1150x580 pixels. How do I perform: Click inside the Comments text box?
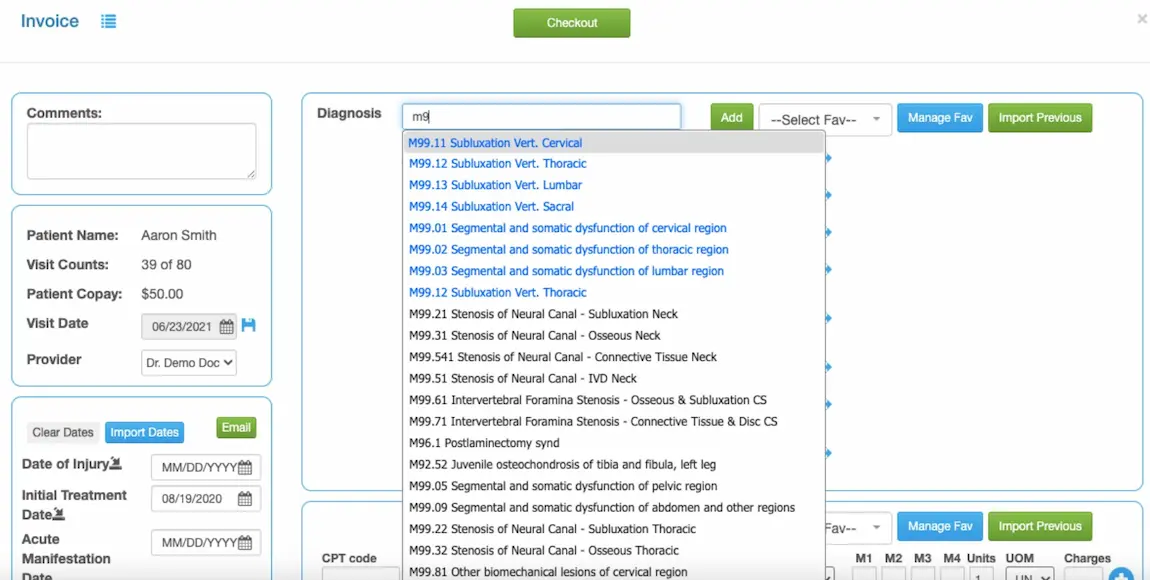coord(141,151)
